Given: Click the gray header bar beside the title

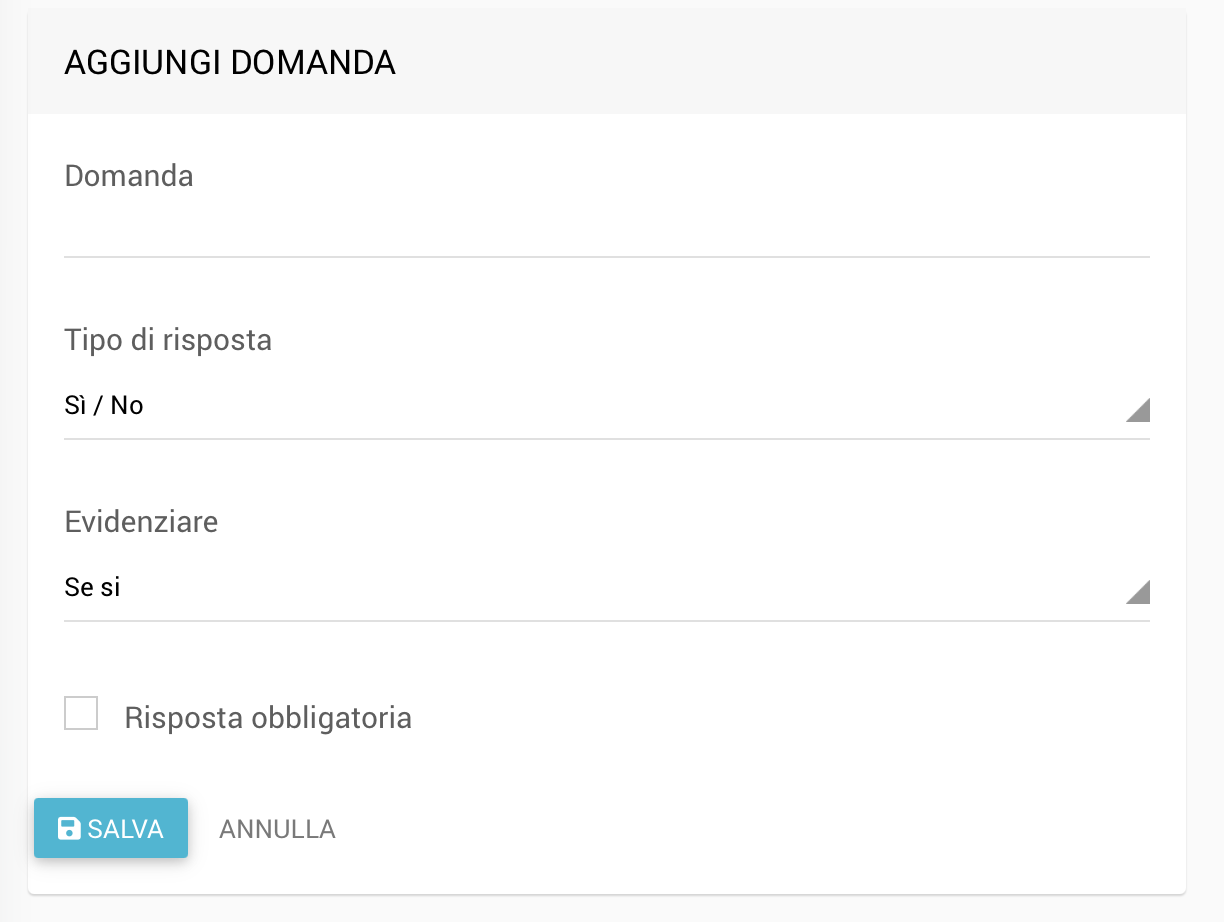Looking at the screenshot, I should [800, 63].
